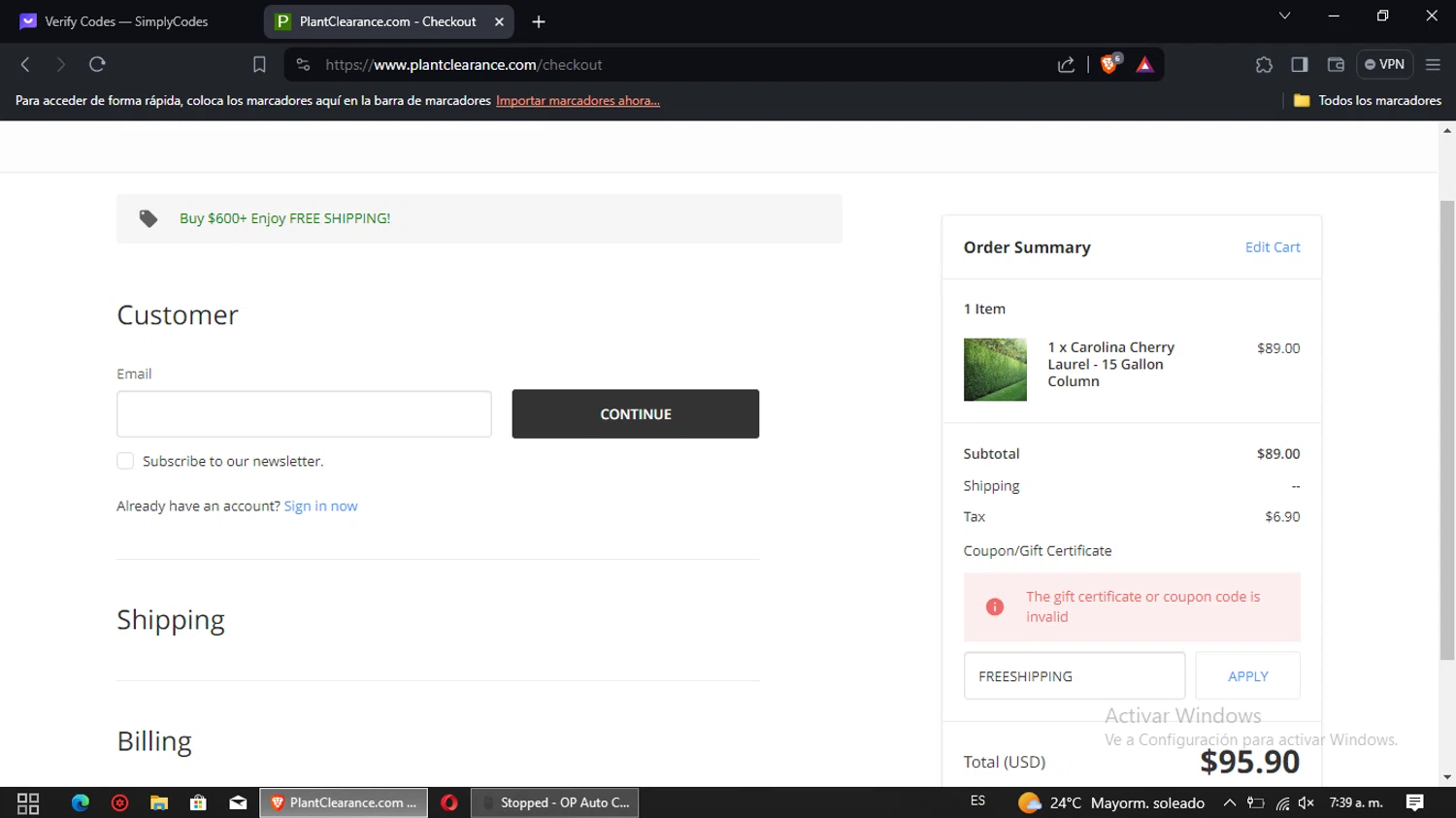Click the ES language indicator
This screenshot has height=818, width=1456.
977,802
